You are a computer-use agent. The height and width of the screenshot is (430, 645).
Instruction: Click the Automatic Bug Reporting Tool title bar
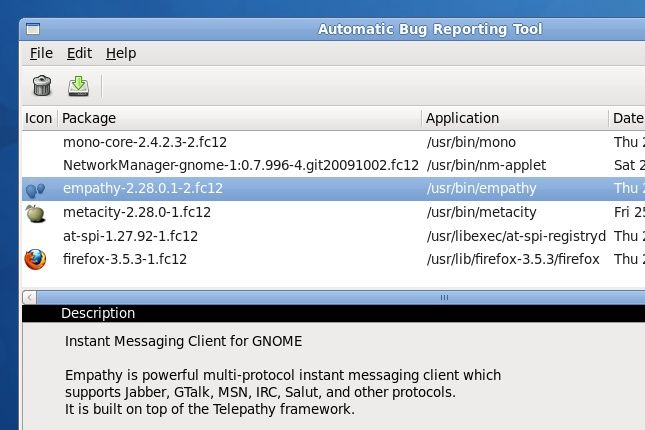click(x=430, y=29)
